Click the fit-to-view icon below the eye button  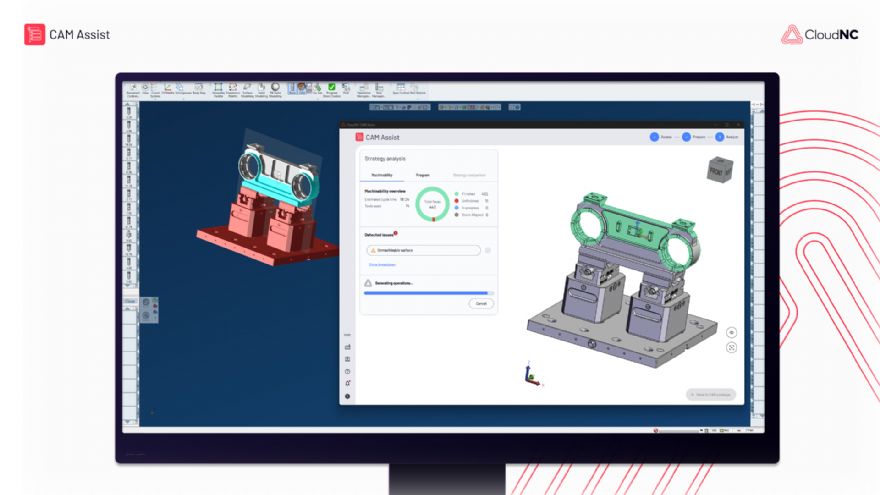pyautogui.click(x=731, y=347)
